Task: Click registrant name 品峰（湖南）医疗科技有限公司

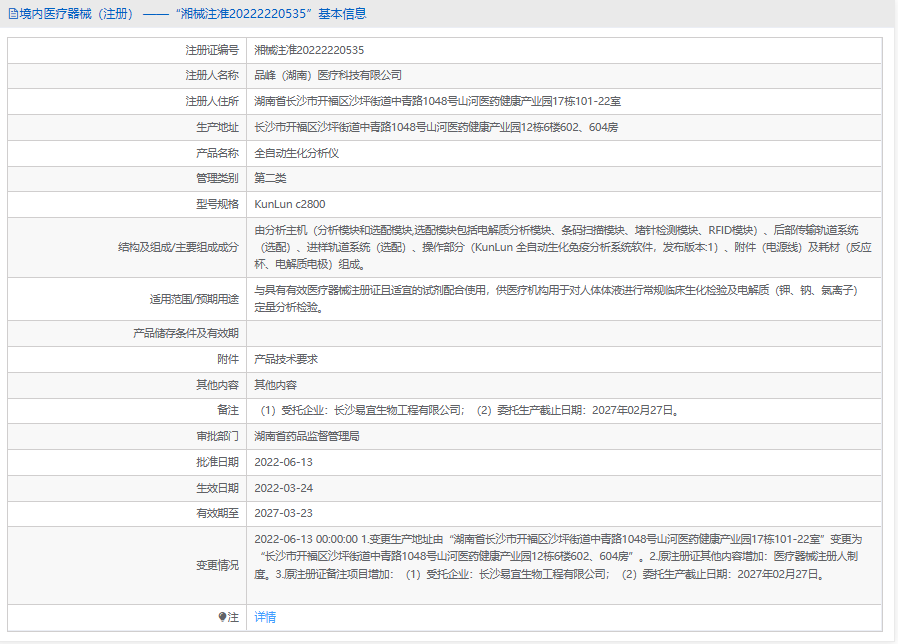Action: point(328,75)
